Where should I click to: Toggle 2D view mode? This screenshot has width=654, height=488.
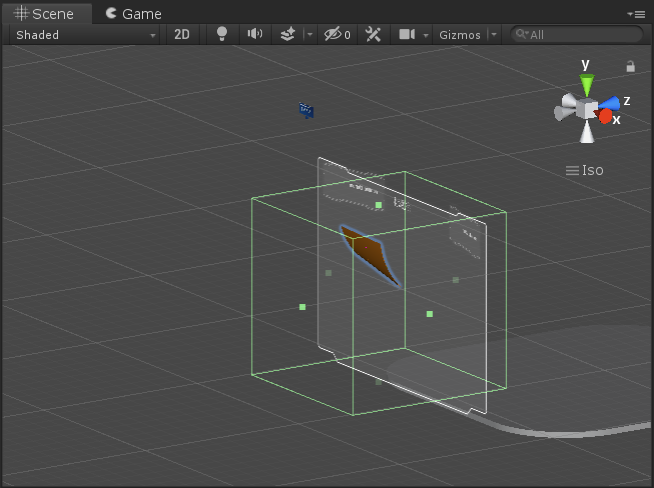point(181,34)
